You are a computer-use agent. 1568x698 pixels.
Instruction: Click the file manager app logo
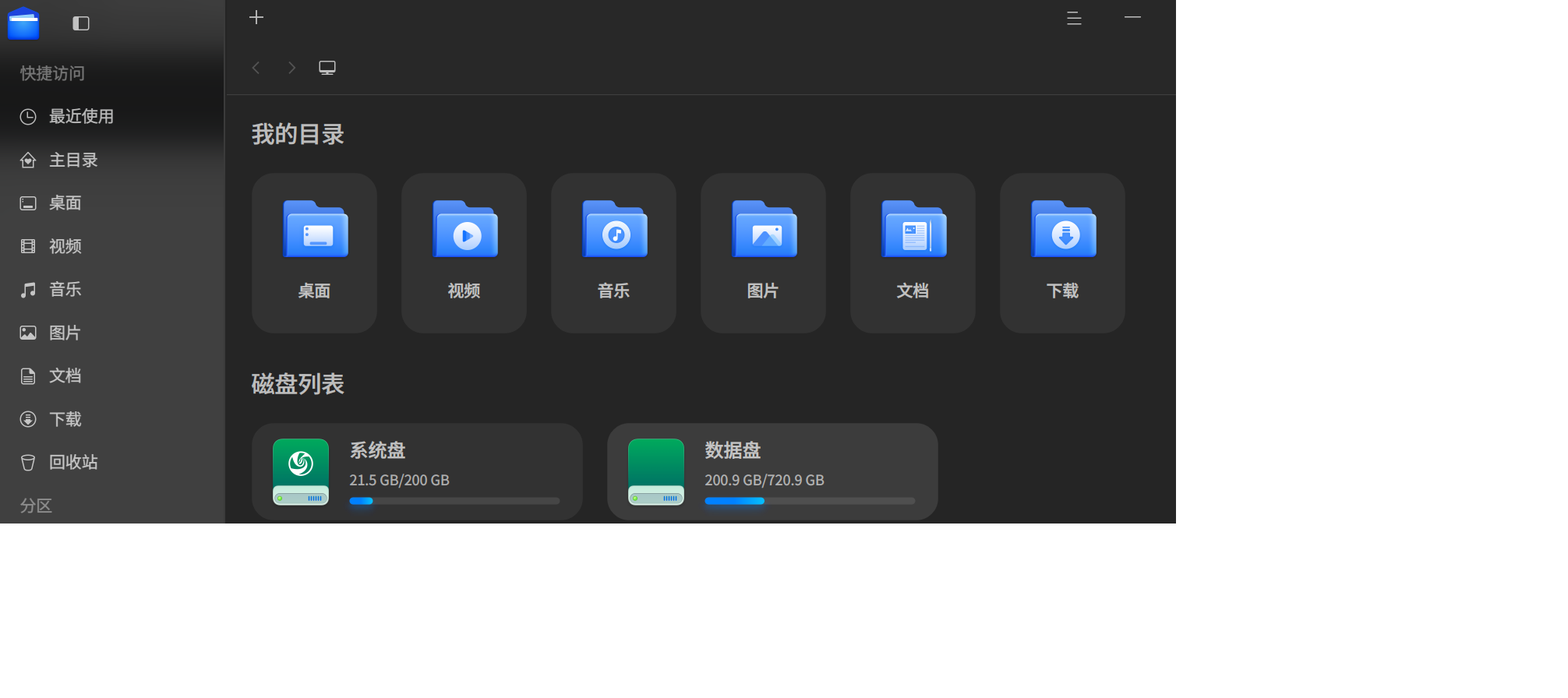(23, 23)
